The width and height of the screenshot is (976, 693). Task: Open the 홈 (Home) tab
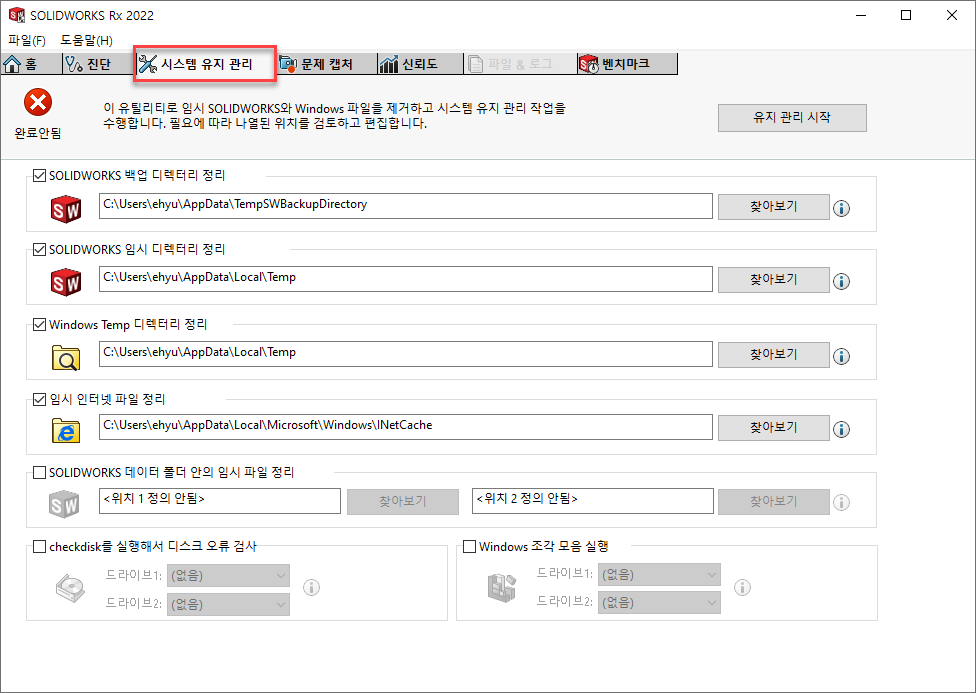pos(30,64)
